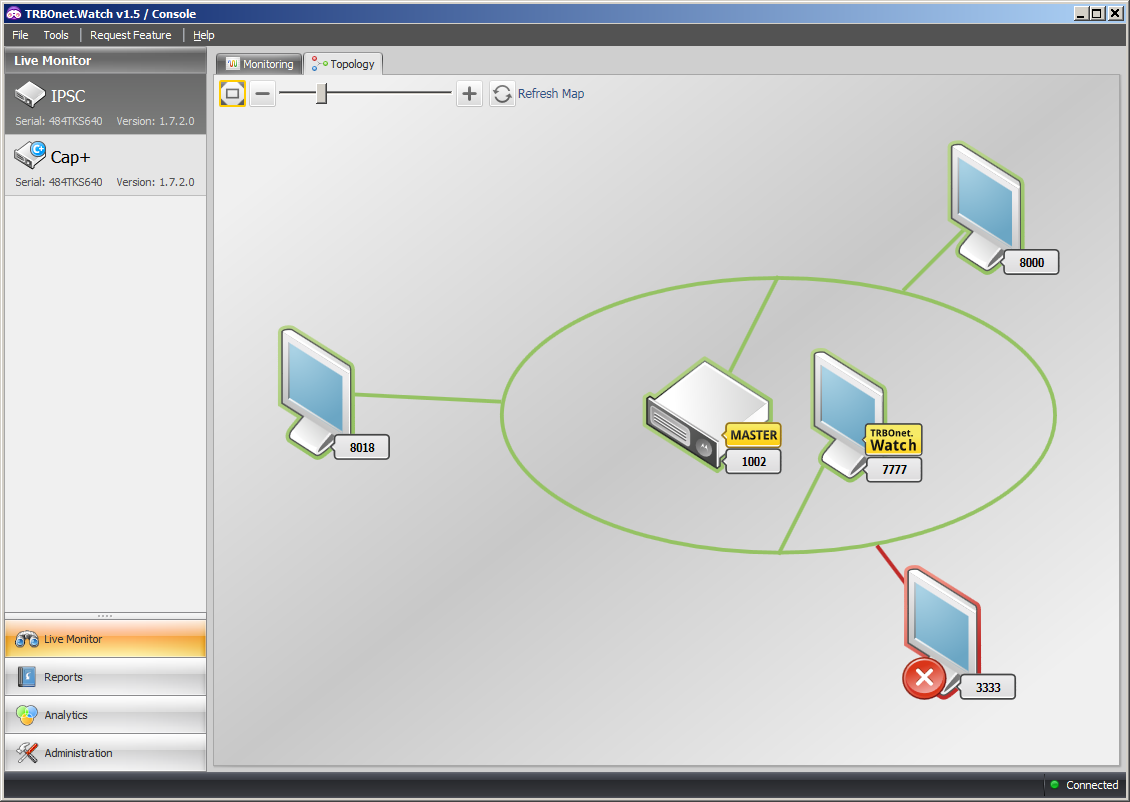Click the Live Monitor binoculars icon
This screenshot has width=1130, height=802.
(27, 639)
